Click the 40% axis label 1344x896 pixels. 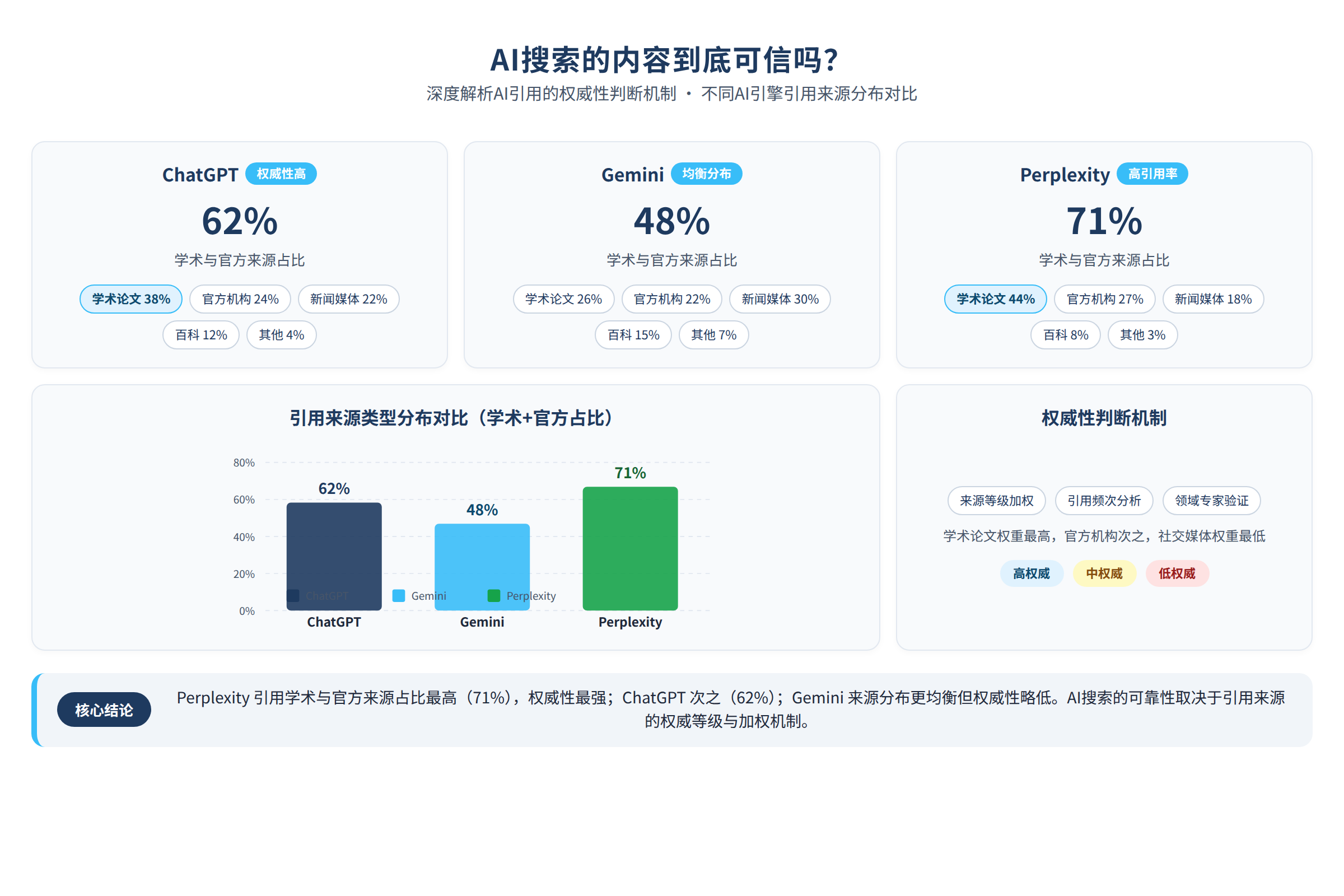(x=244, y=536)
